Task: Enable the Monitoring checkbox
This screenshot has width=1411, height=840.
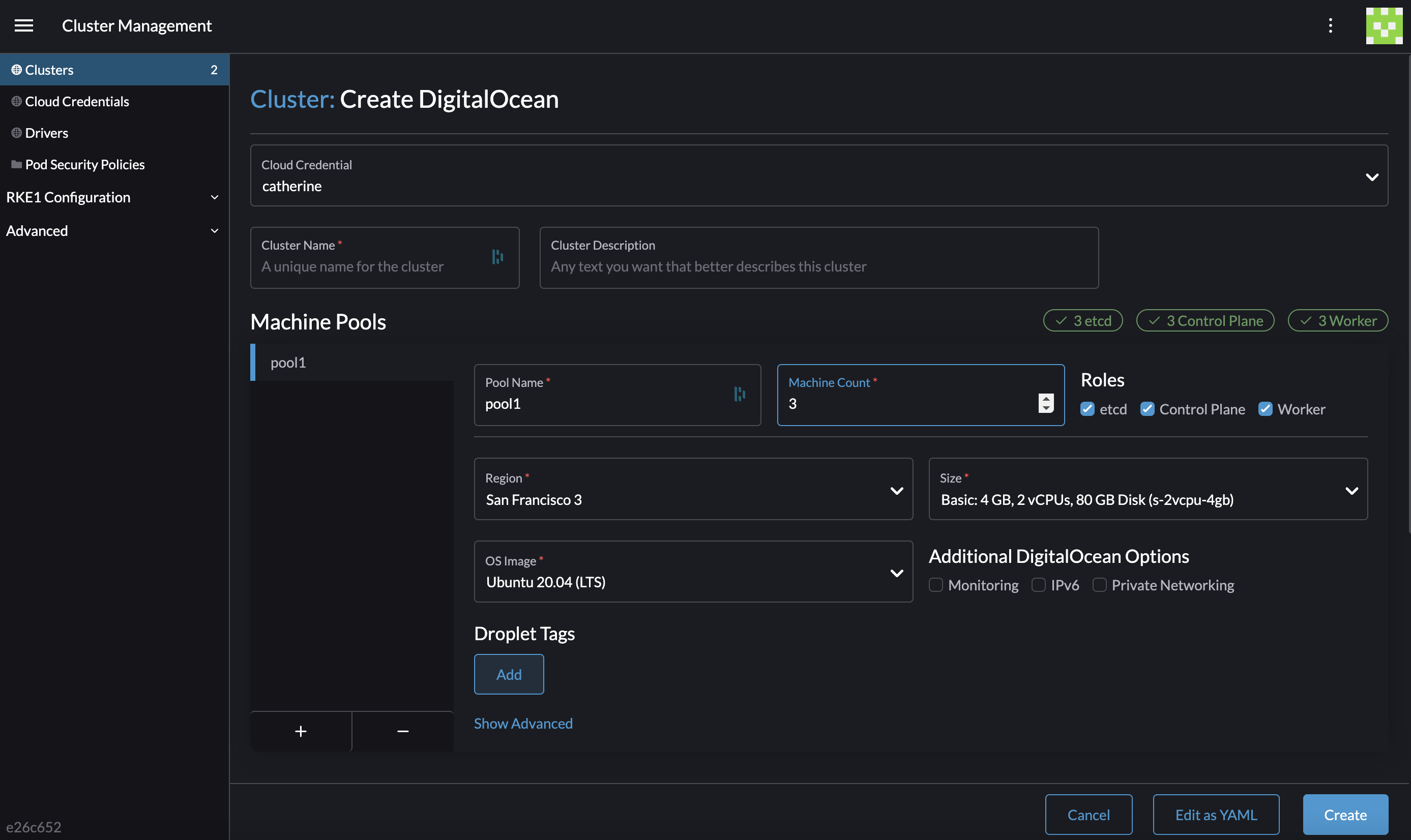Action: pyautogui.click(x=936, y=585)
